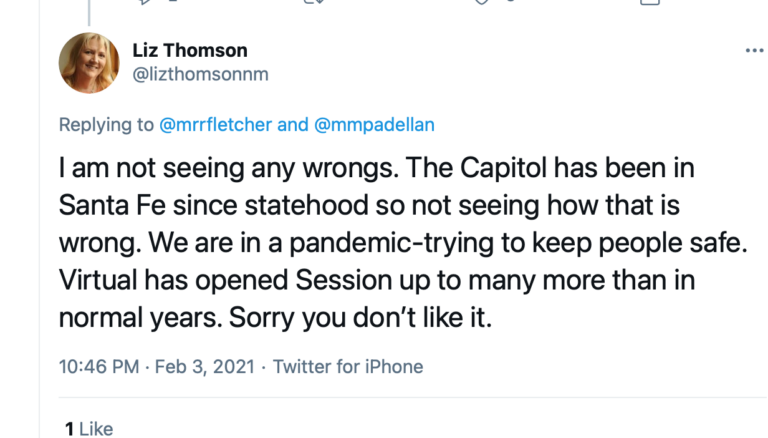Open Liz Thomson's profile via display name
Screen dimensions: 768x438
coord(190,50)
